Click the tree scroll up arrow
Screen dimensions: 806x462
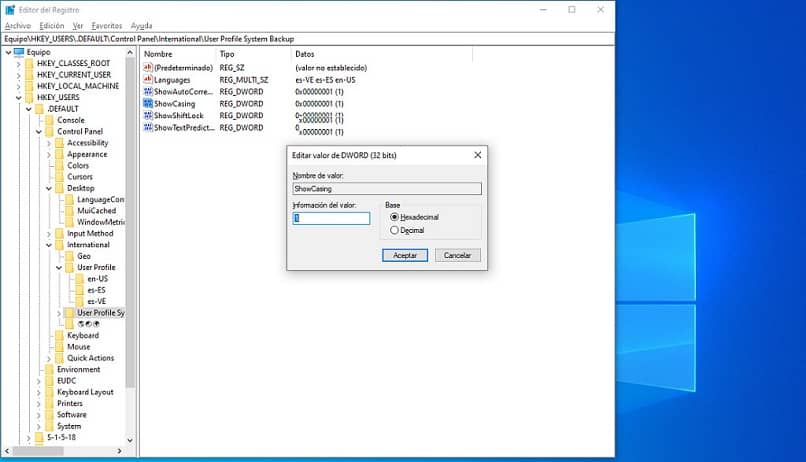[x=130, y=52]
